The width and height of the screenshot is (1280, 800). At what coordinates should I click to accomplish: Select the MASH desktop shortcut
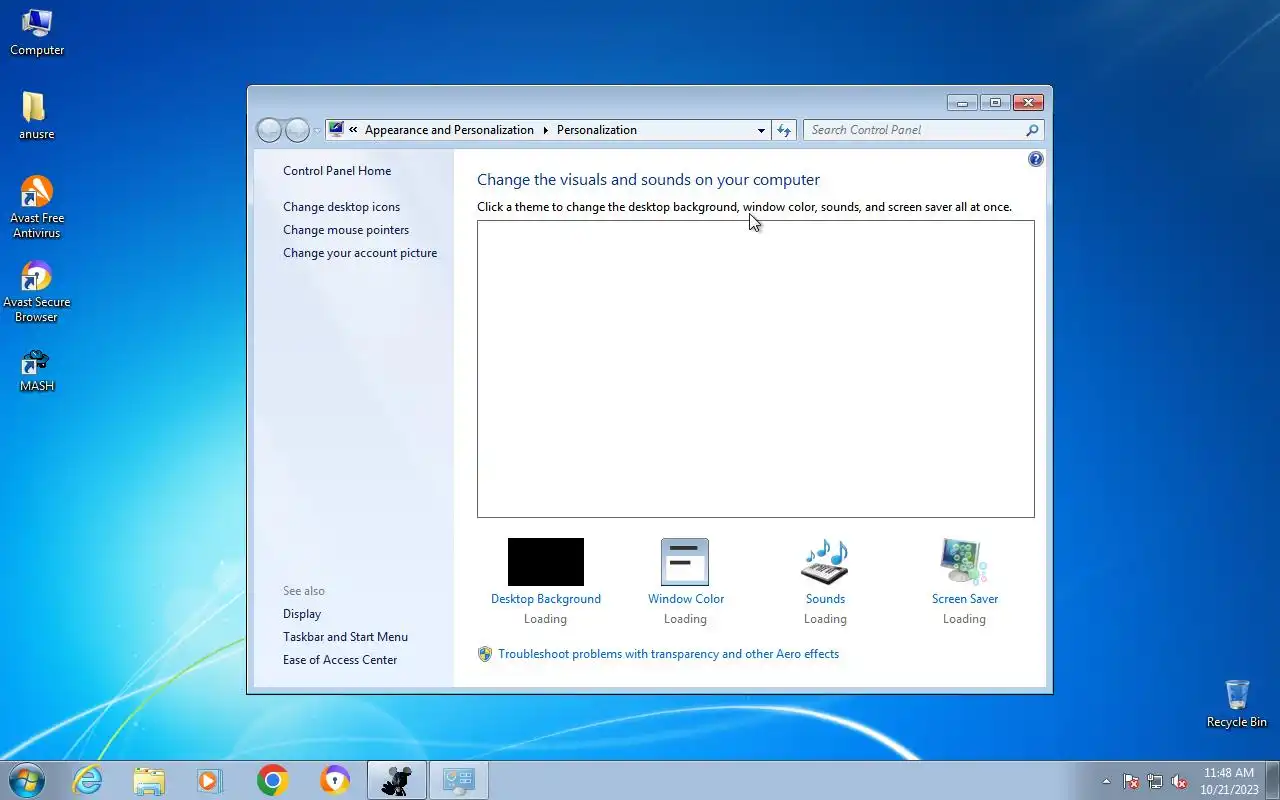click(x=36, y=370)
